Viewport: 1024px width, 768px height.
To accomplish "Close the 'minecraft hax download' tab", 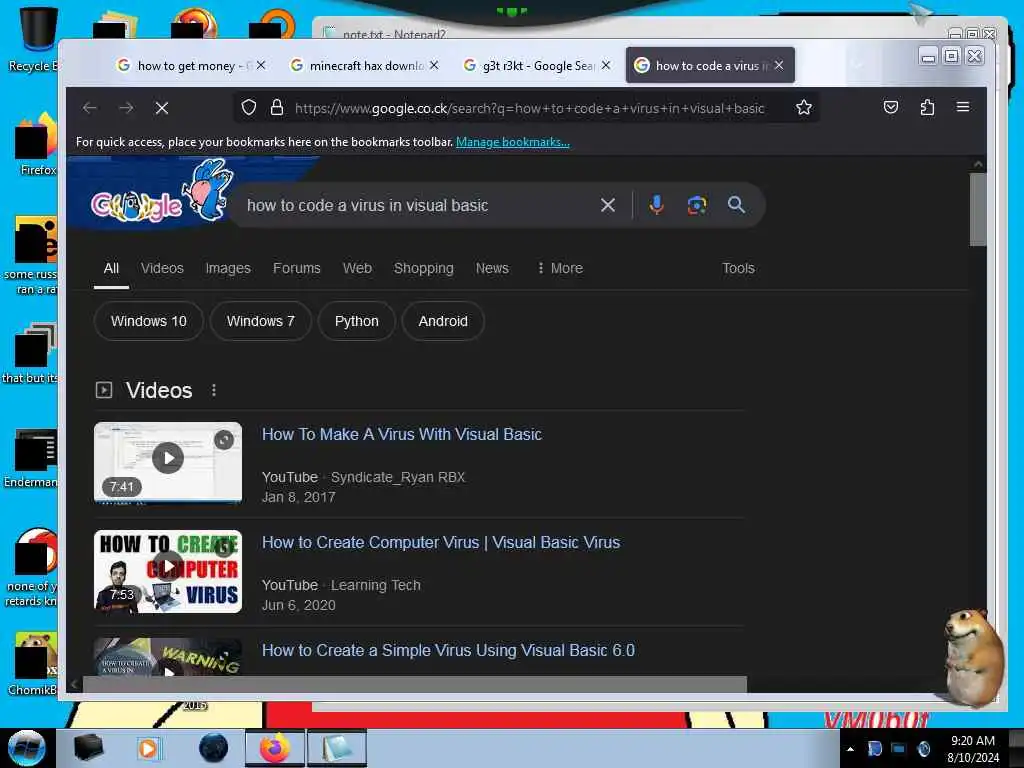I will click(x=434, y=65).
